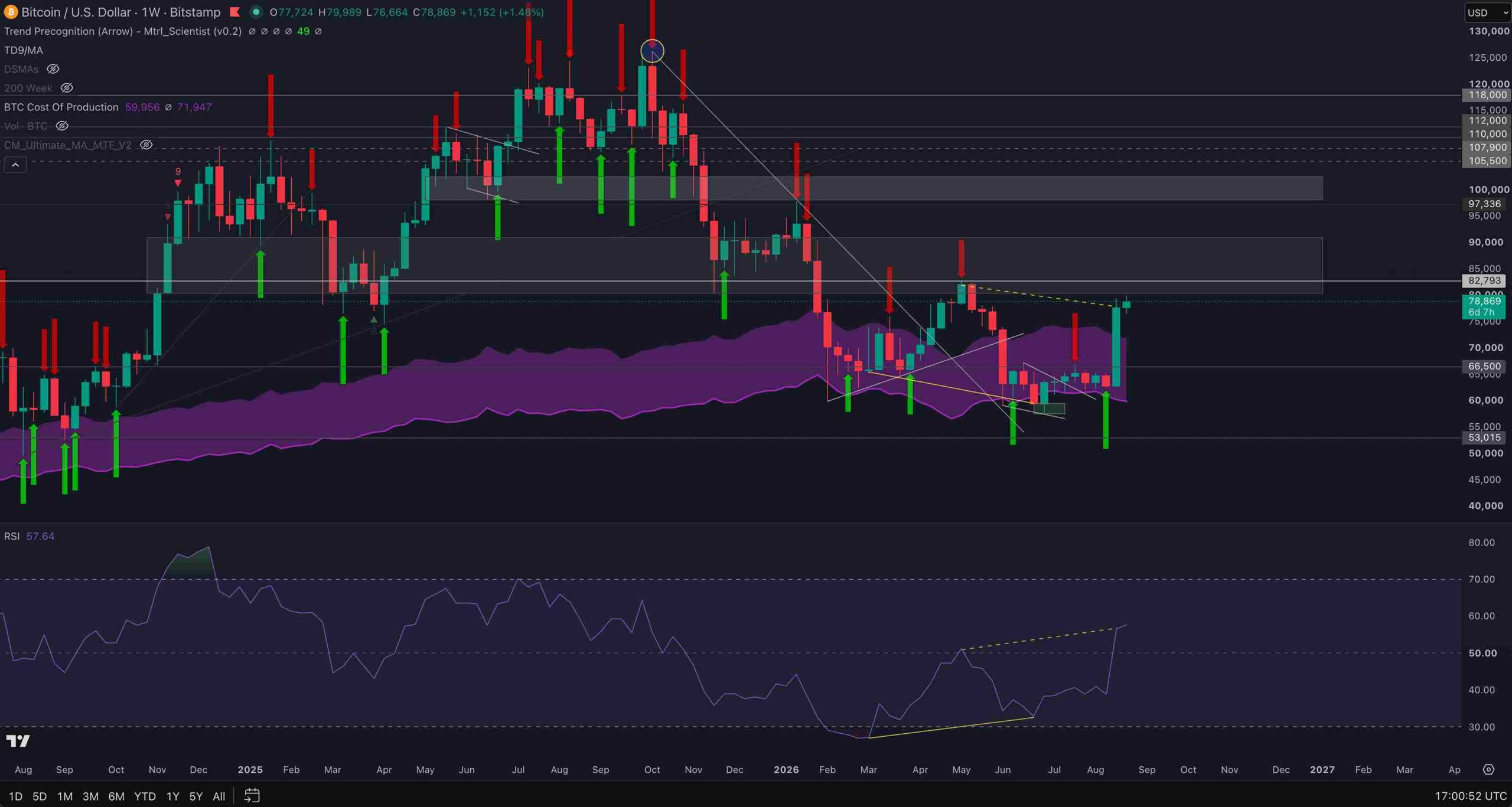The width and height of the screenshot is (1512, 807).
Task: Open the axis settings gear icon
Action: click(x=1488, y=770)
